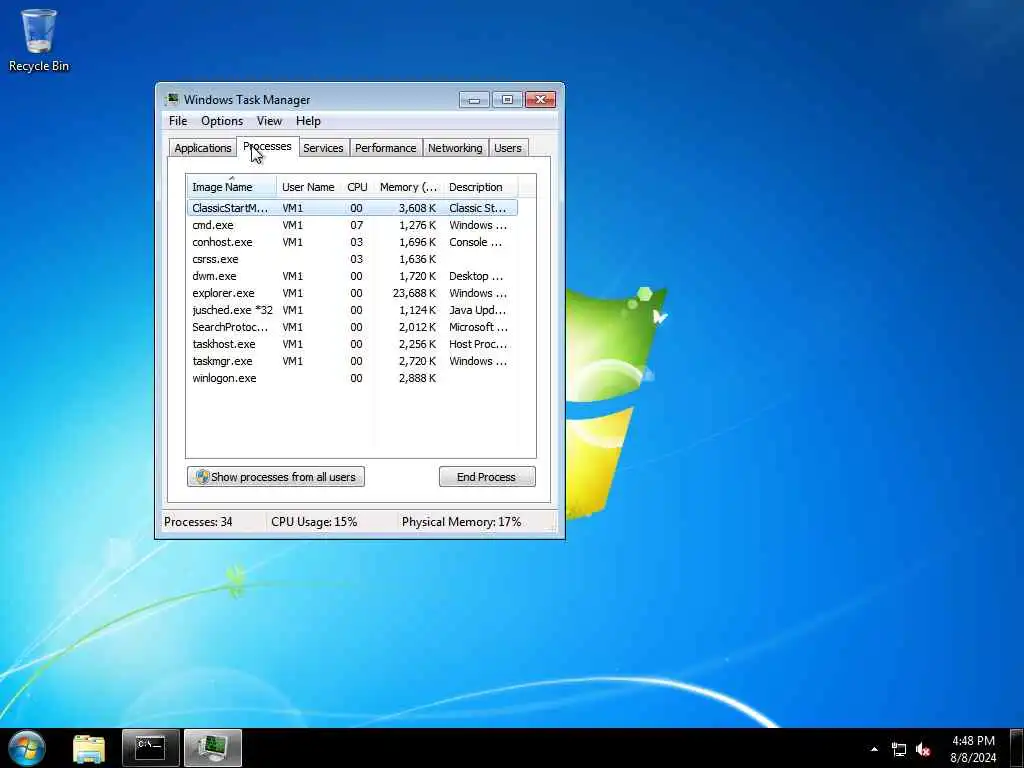This screenshot has height=768, width=1024.
Task: Open the Performance tab
Action: (x=385, y=148)
